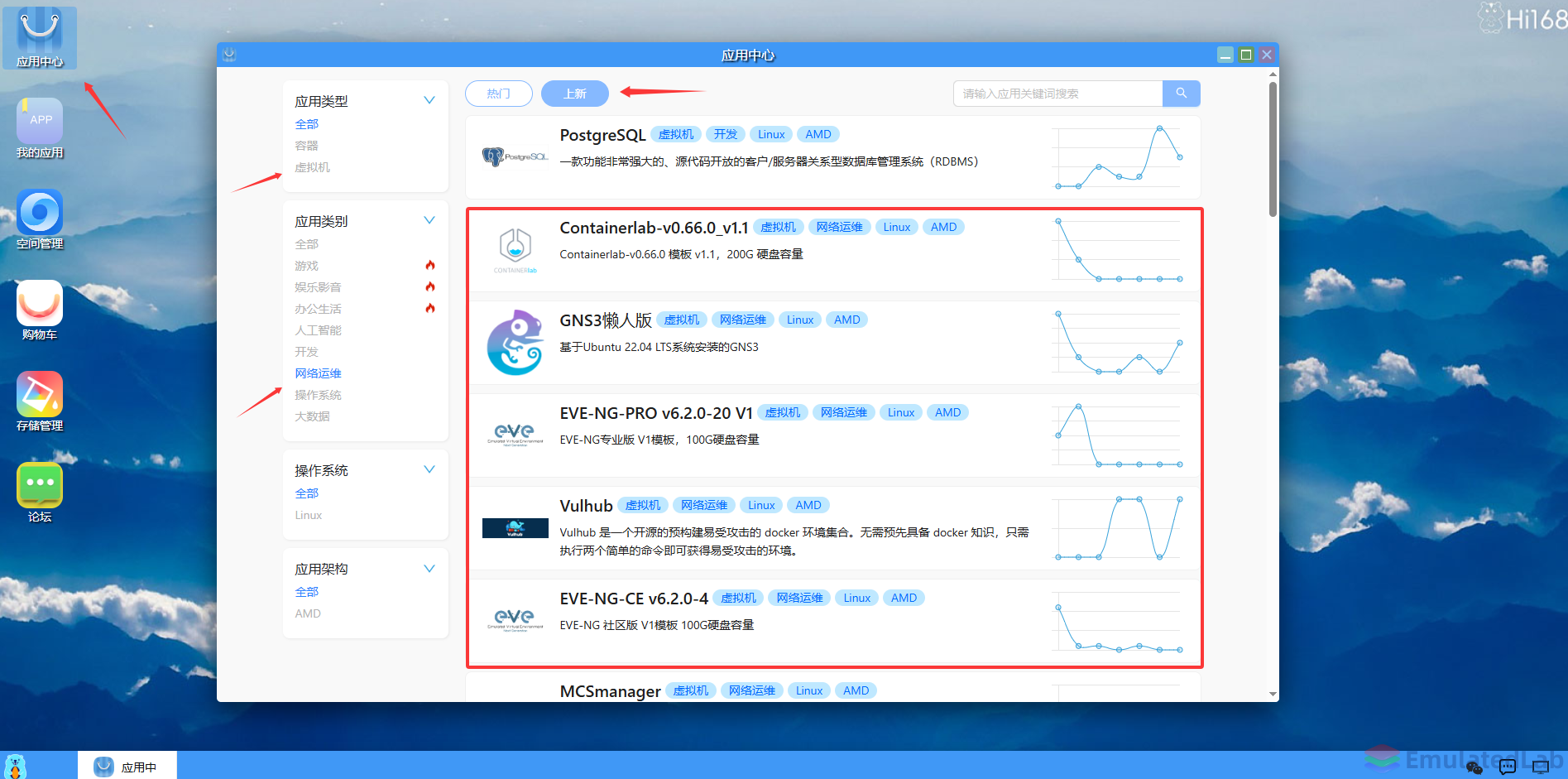Screen dimensions: 1568x779
Task: Select 容器 application type
Action: tap(307, 146)
